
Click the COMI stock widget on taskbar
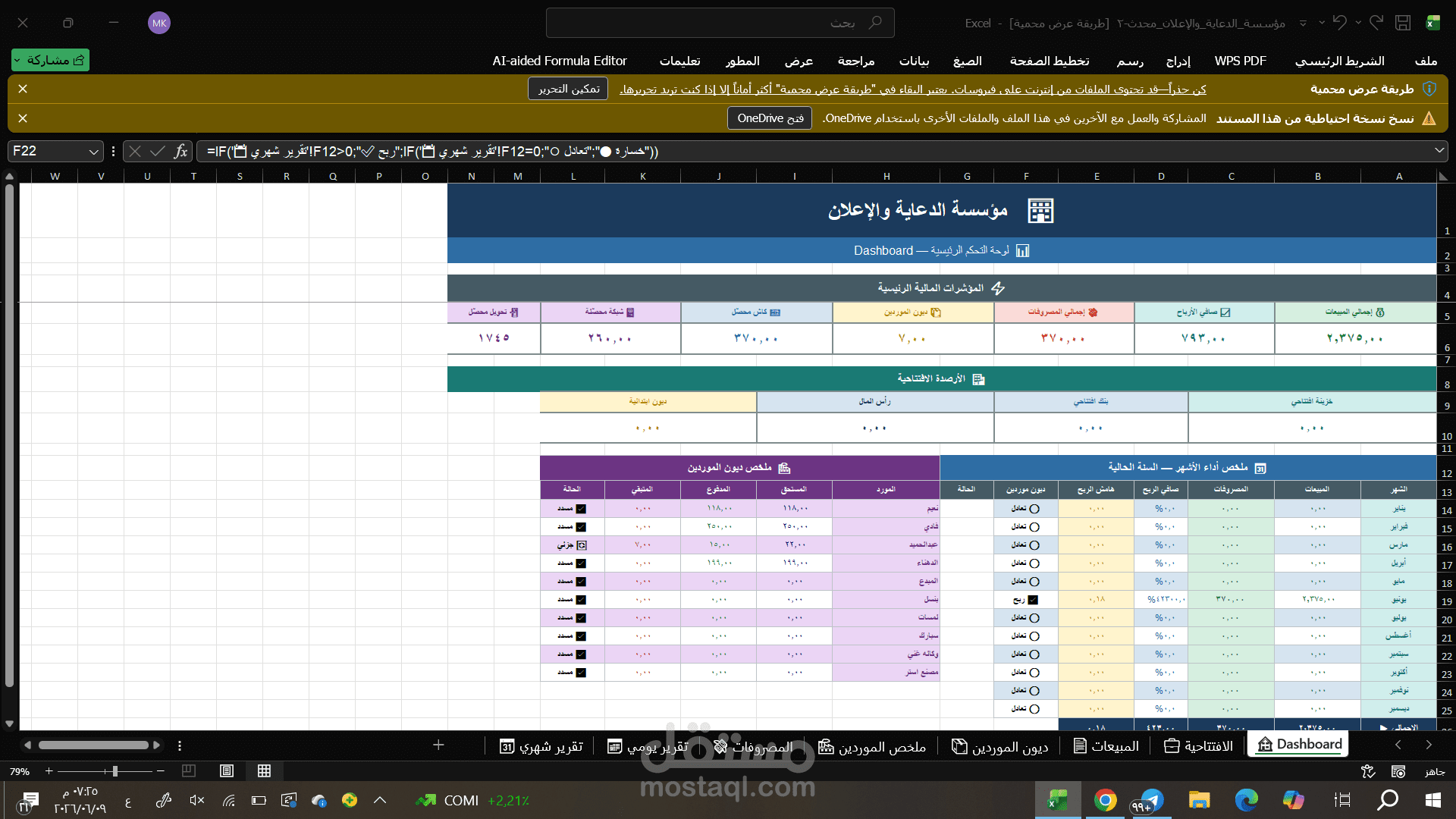click(472, 800)
